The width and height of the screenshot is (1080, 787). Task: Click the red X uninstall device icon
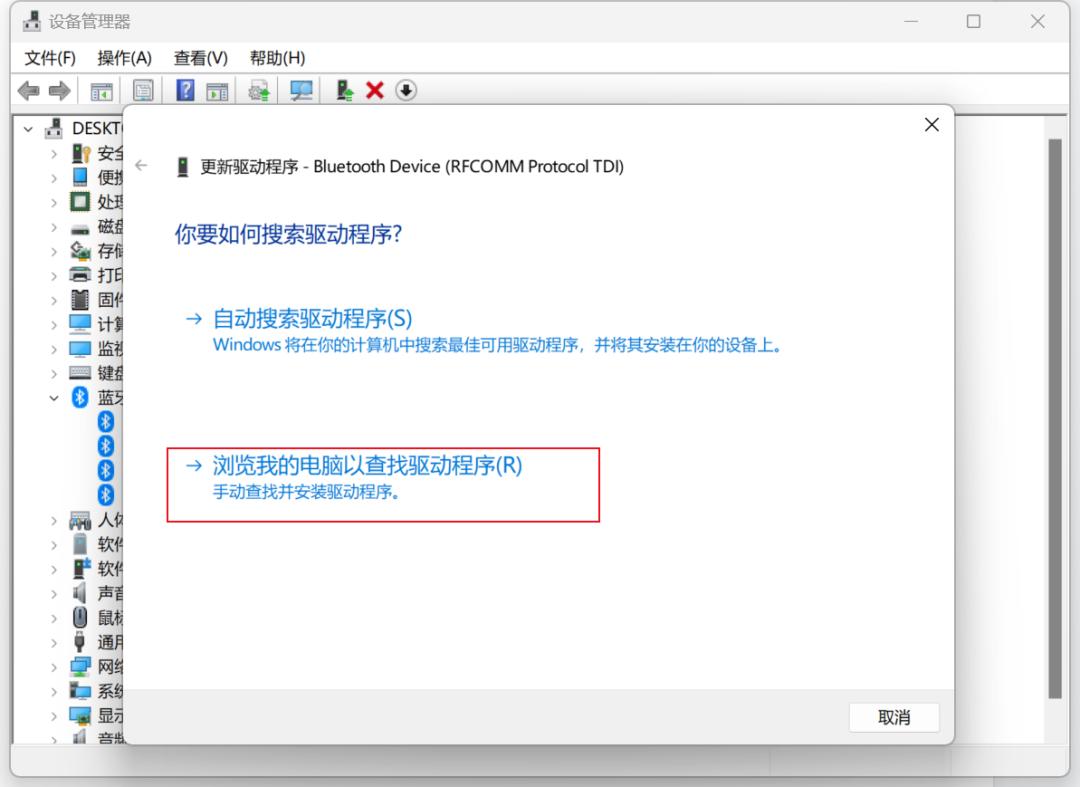(x=375, y=90)
